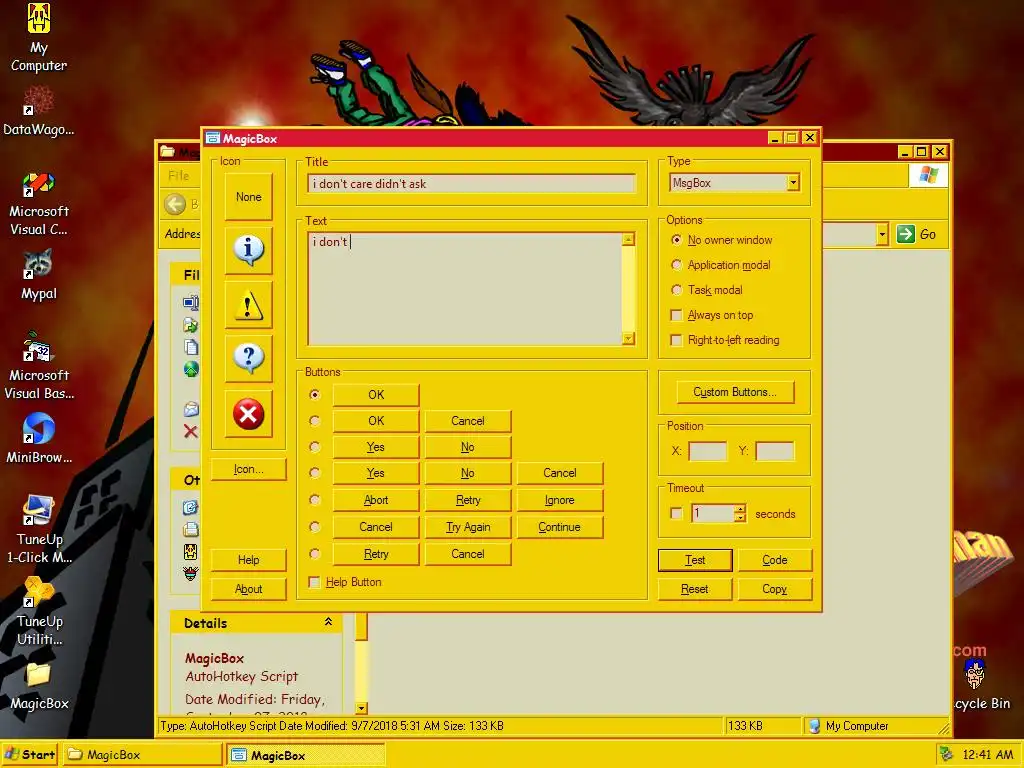Switch to MagicBox folder taskbar button
Image resolution: width=1024 pixels, height=768 pixels.
click(x=144, y=754)
